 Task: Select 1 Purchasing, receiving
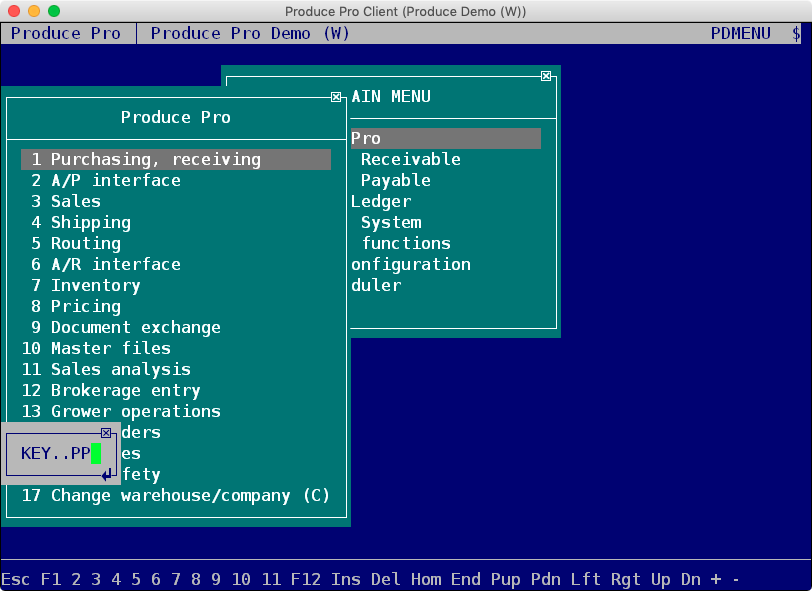click(176, 160)
